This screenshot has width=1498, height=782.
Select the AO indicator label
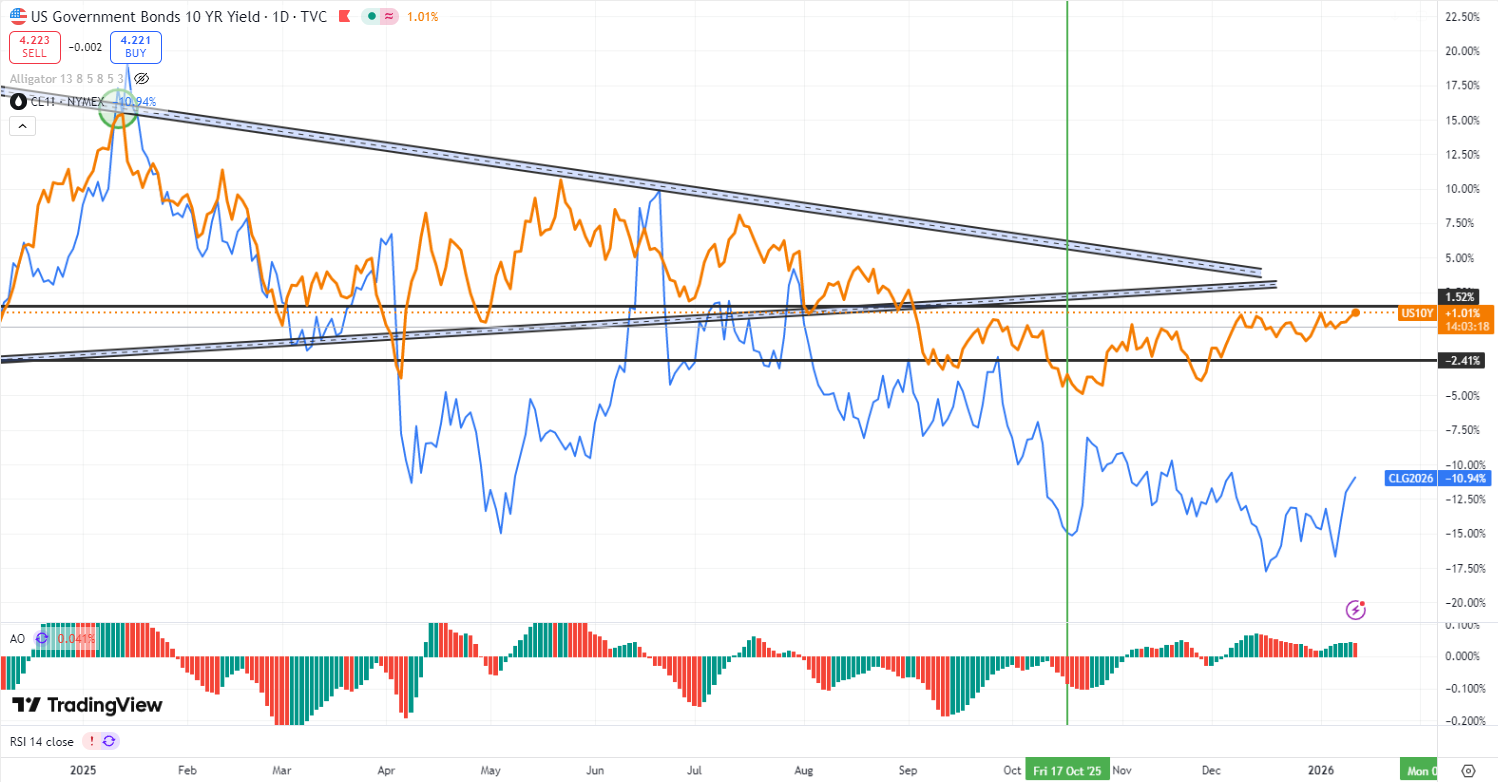17,638
